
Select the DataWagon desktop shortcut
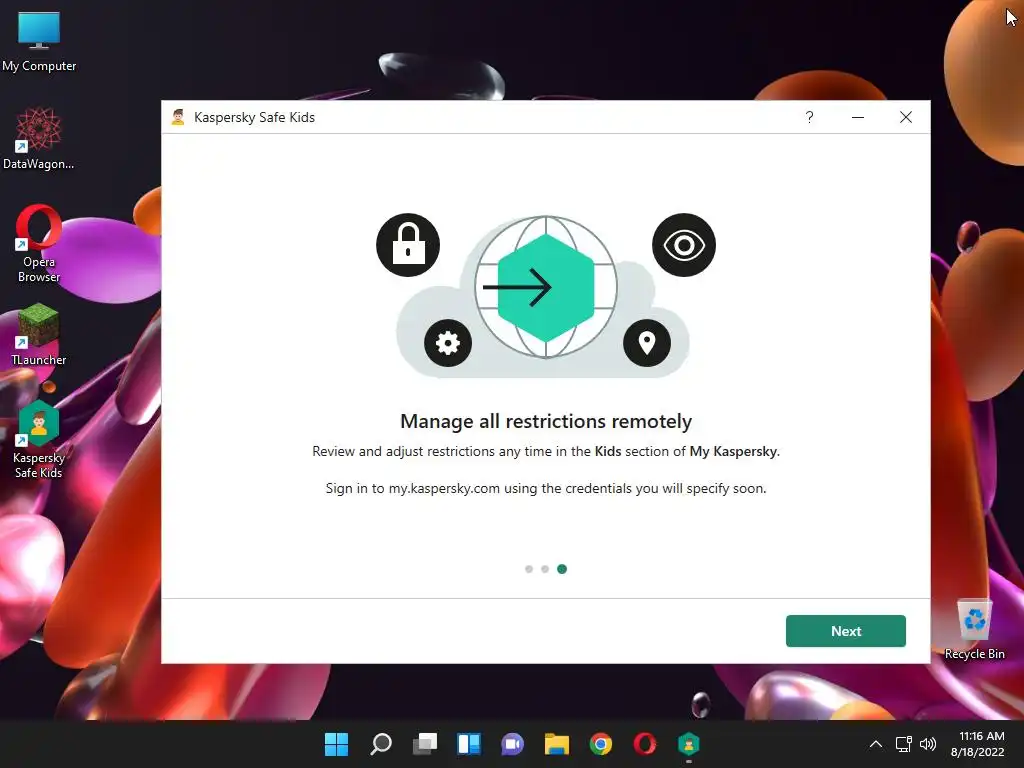(39, 139)
